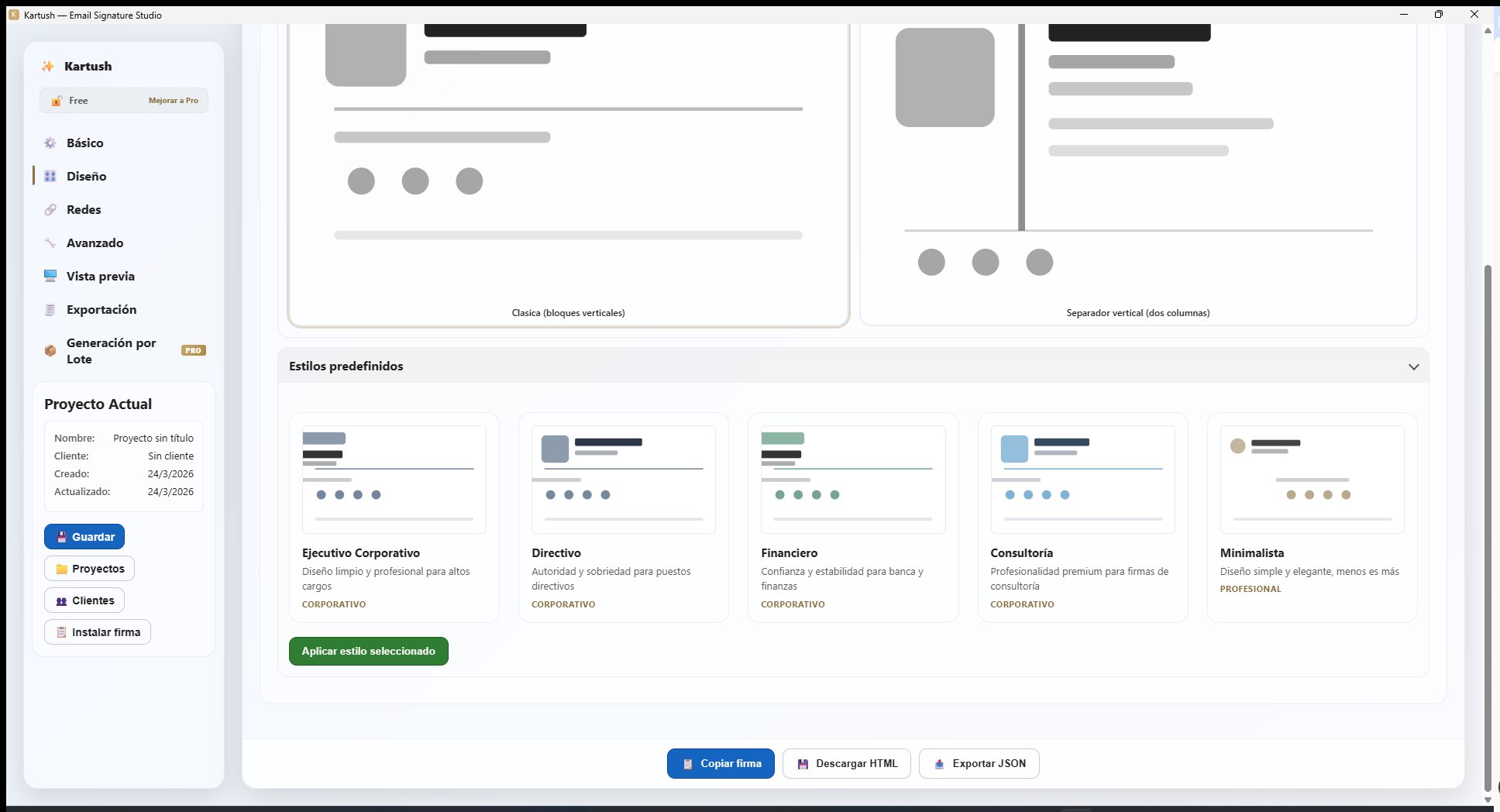This screenshot has height=812, width=1500.
Task: Click the Básico gear icon in sidebar
Action: click(50, 143)
